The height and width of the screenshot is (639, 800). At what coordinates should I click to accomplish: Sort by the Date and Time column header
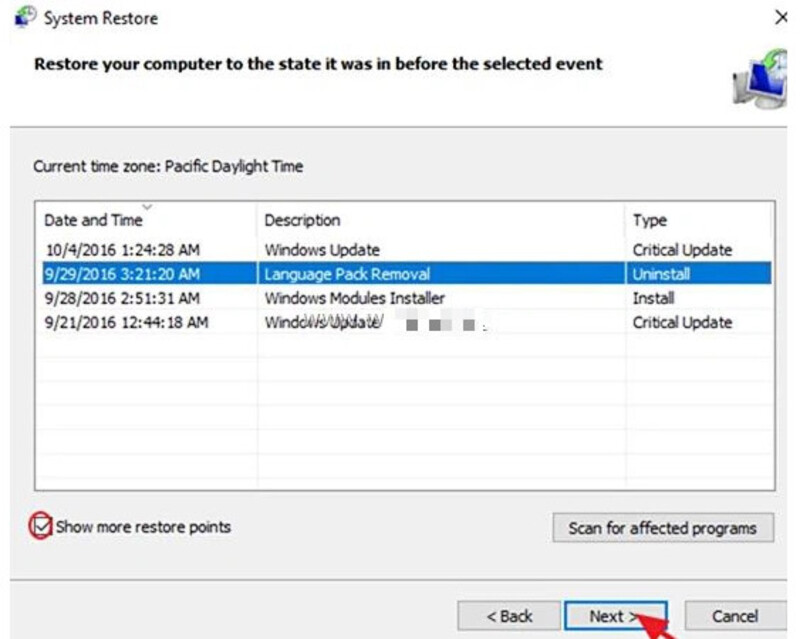tap(146, 220)
